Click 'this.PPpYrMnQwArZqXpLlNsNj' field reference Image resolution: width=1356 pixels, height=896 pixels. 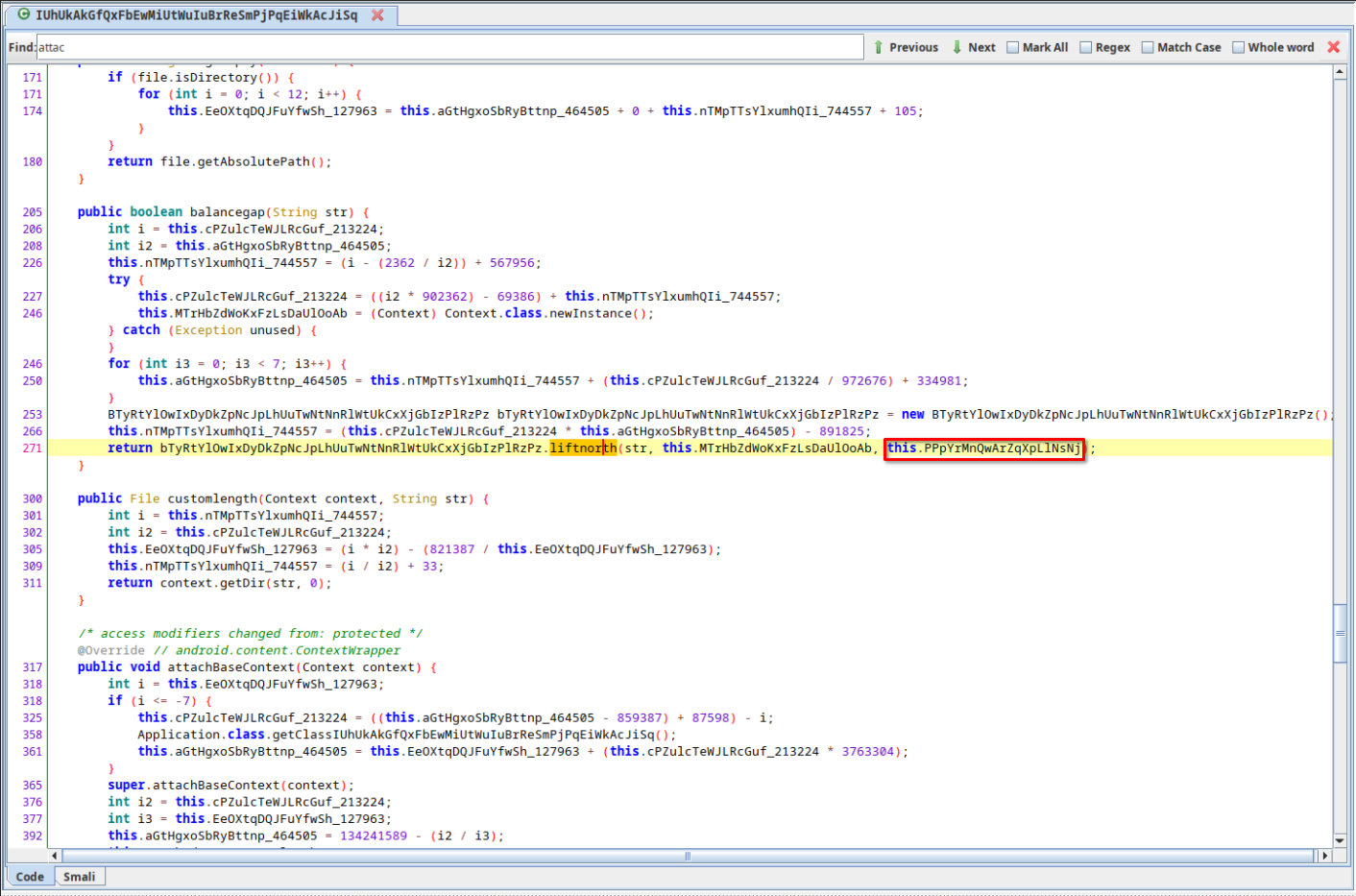point(984,448)
